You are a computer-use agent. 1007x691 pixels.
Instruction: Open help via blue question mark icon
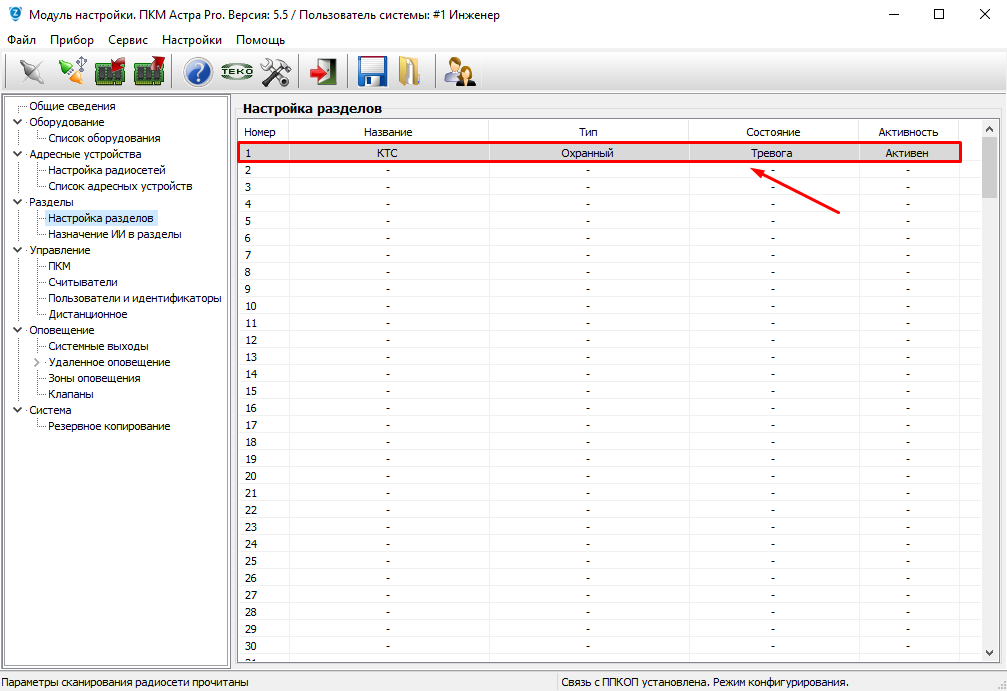point(198,72)
